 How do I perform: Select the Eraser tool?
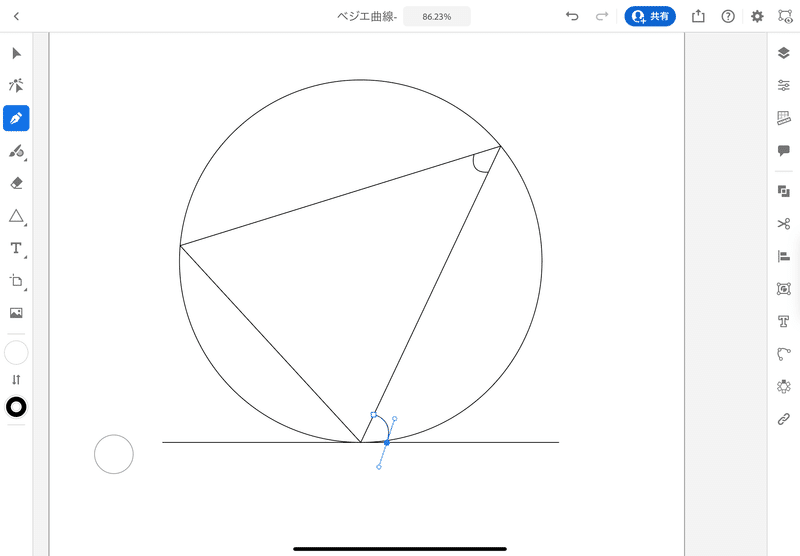pos(16,183)
